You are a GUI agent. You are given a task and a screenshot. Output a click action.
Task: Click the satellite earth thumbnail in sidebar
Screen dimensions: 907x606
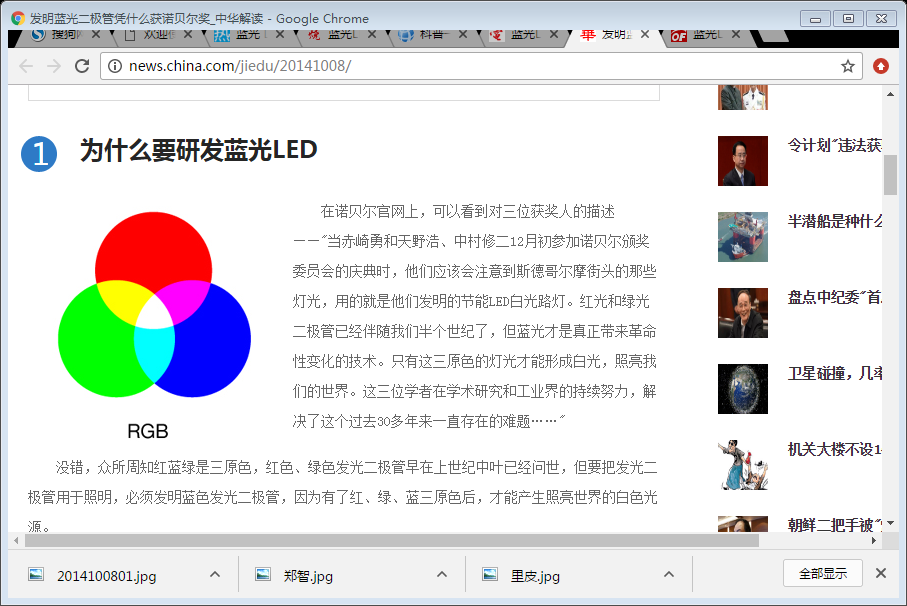pyautogui.click(x=742, y=389)
